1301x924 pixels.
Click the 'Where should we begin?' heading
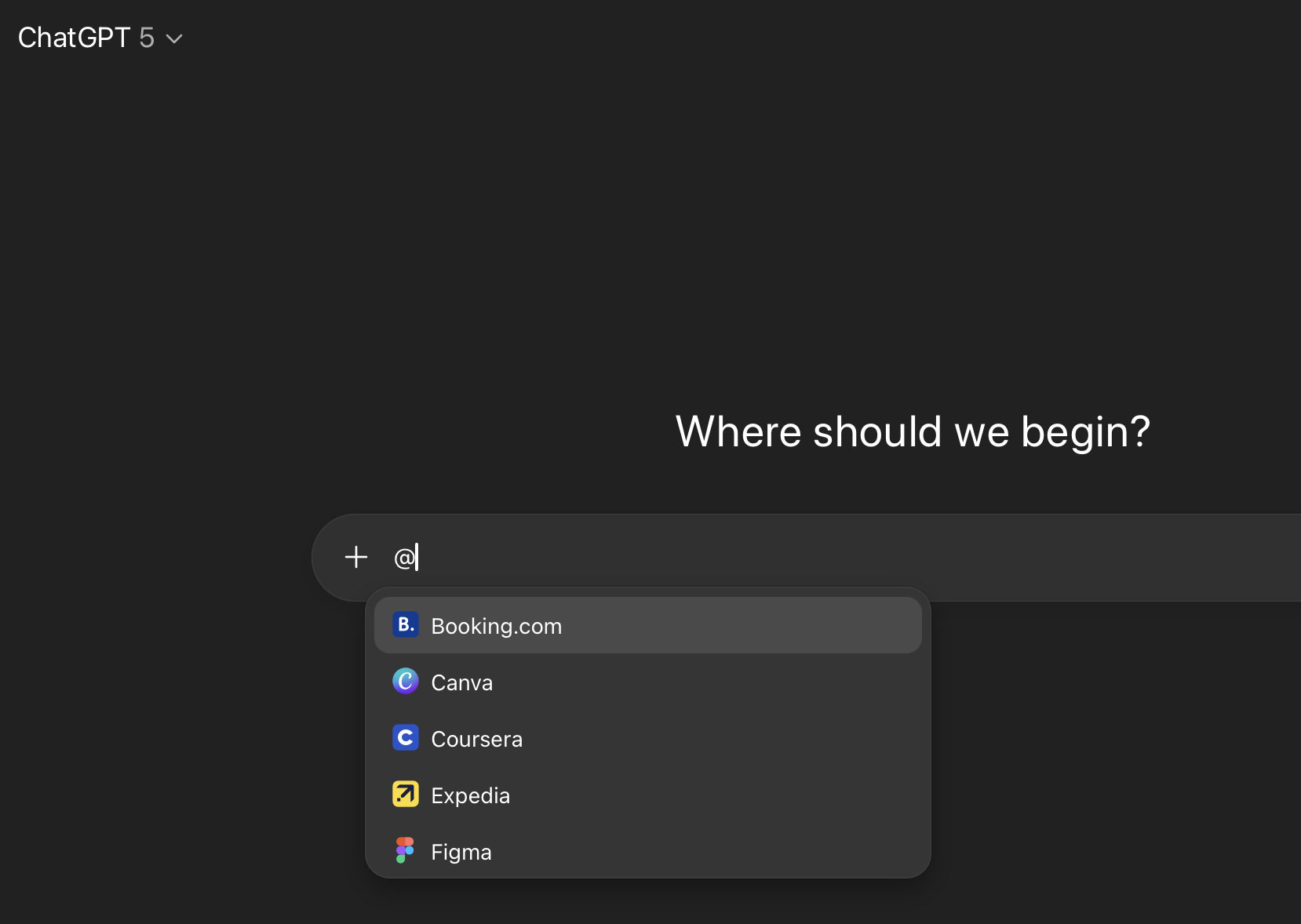click(x=912, y=432)
